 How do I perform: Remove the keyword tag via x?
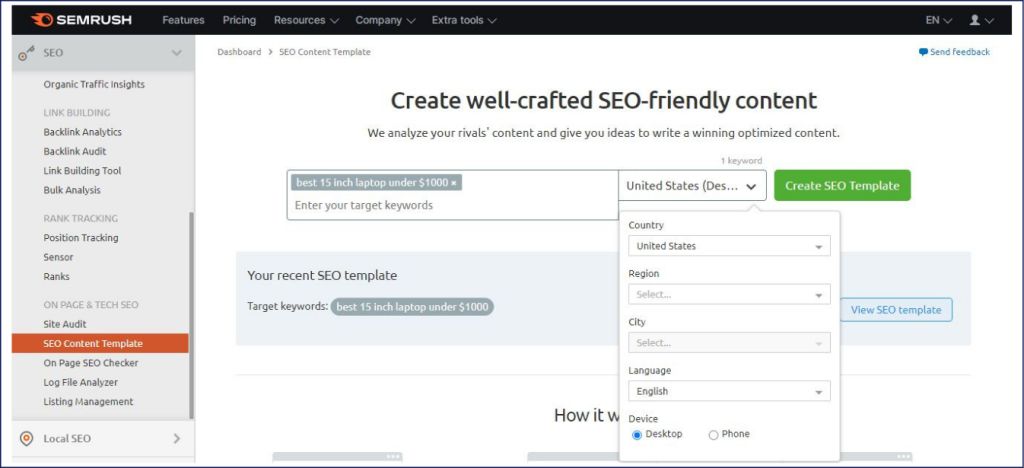pyautogui.click(x=454, y=182)
